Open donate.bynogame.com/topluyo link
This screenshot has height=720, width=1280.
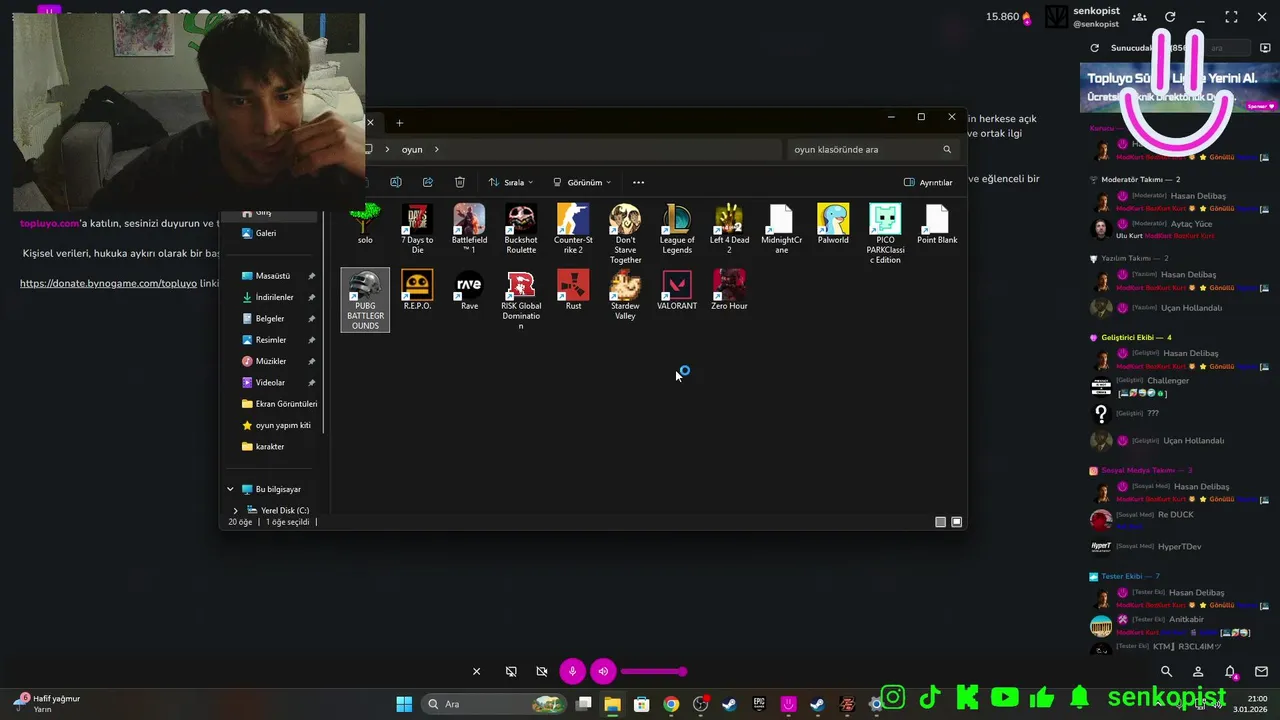tap(108, 284)
